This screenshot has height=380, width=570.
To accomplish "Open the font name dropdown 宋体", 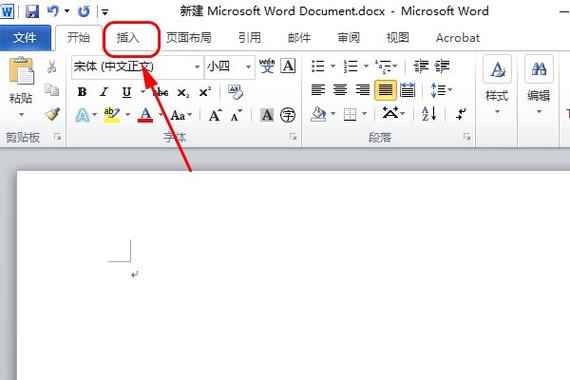I will [197, 67].
